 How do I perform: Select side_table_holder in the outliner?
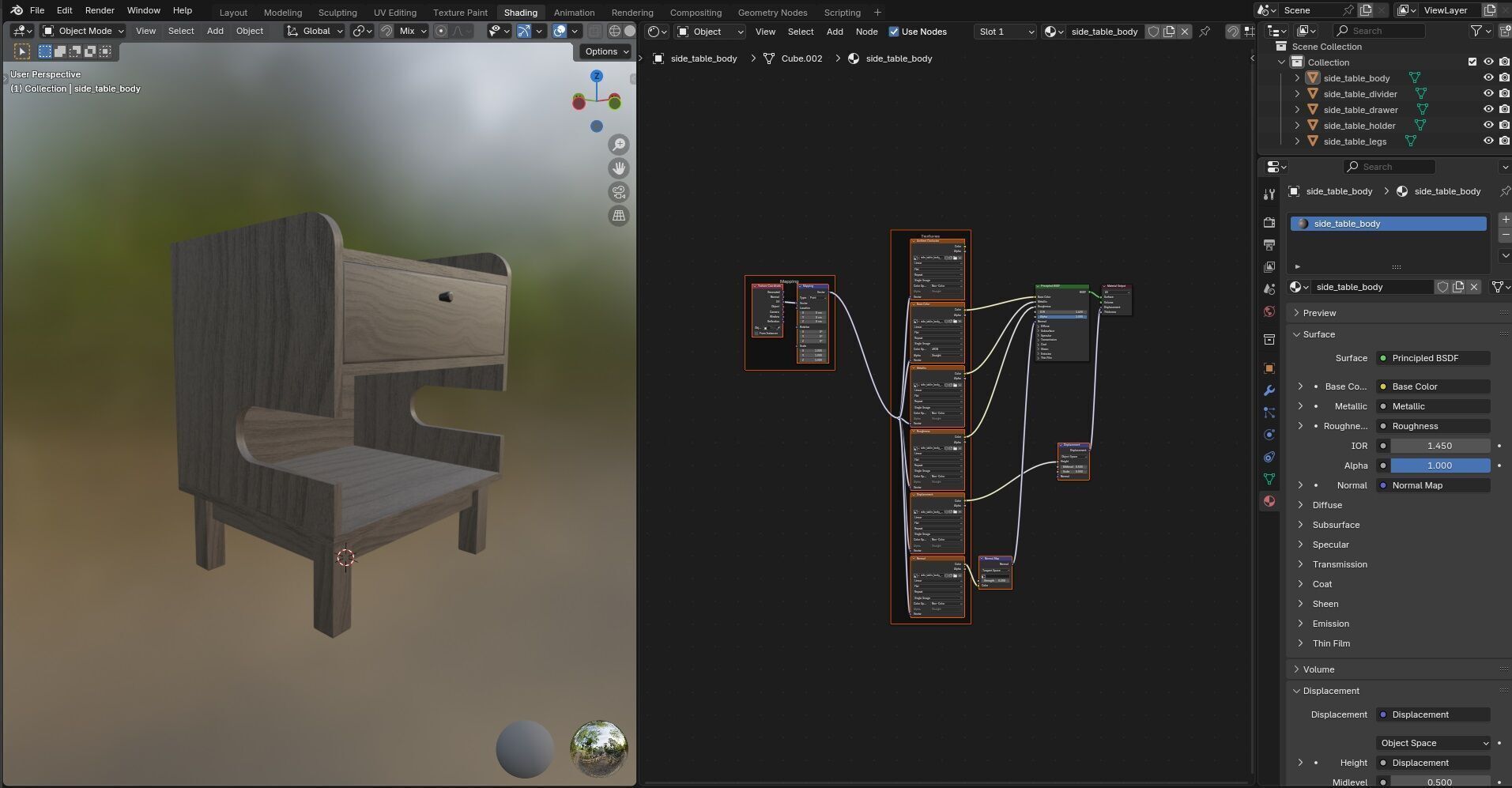tap(1359, 126)
